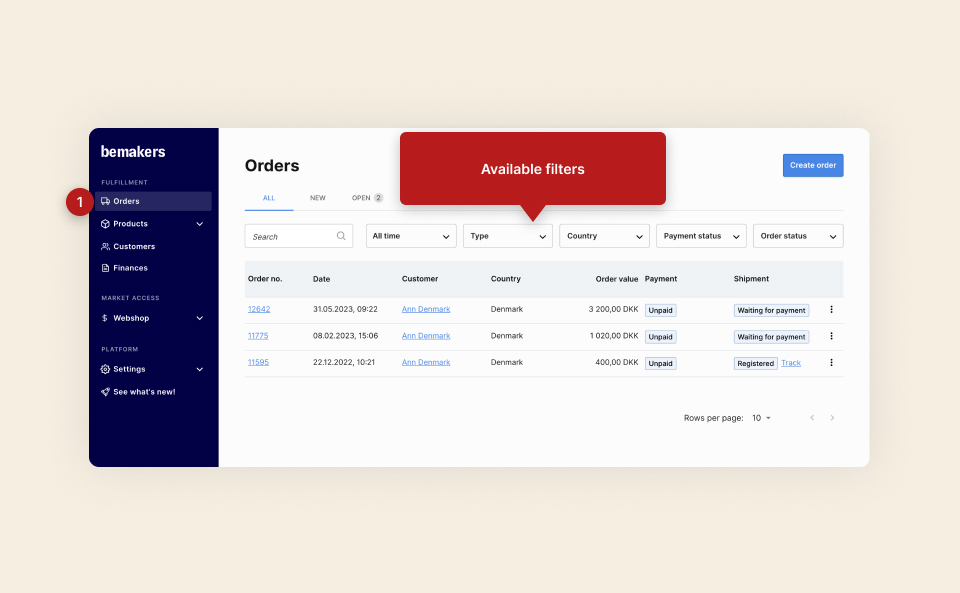
Task: Click the search magnifier icon
Action: 341,236
